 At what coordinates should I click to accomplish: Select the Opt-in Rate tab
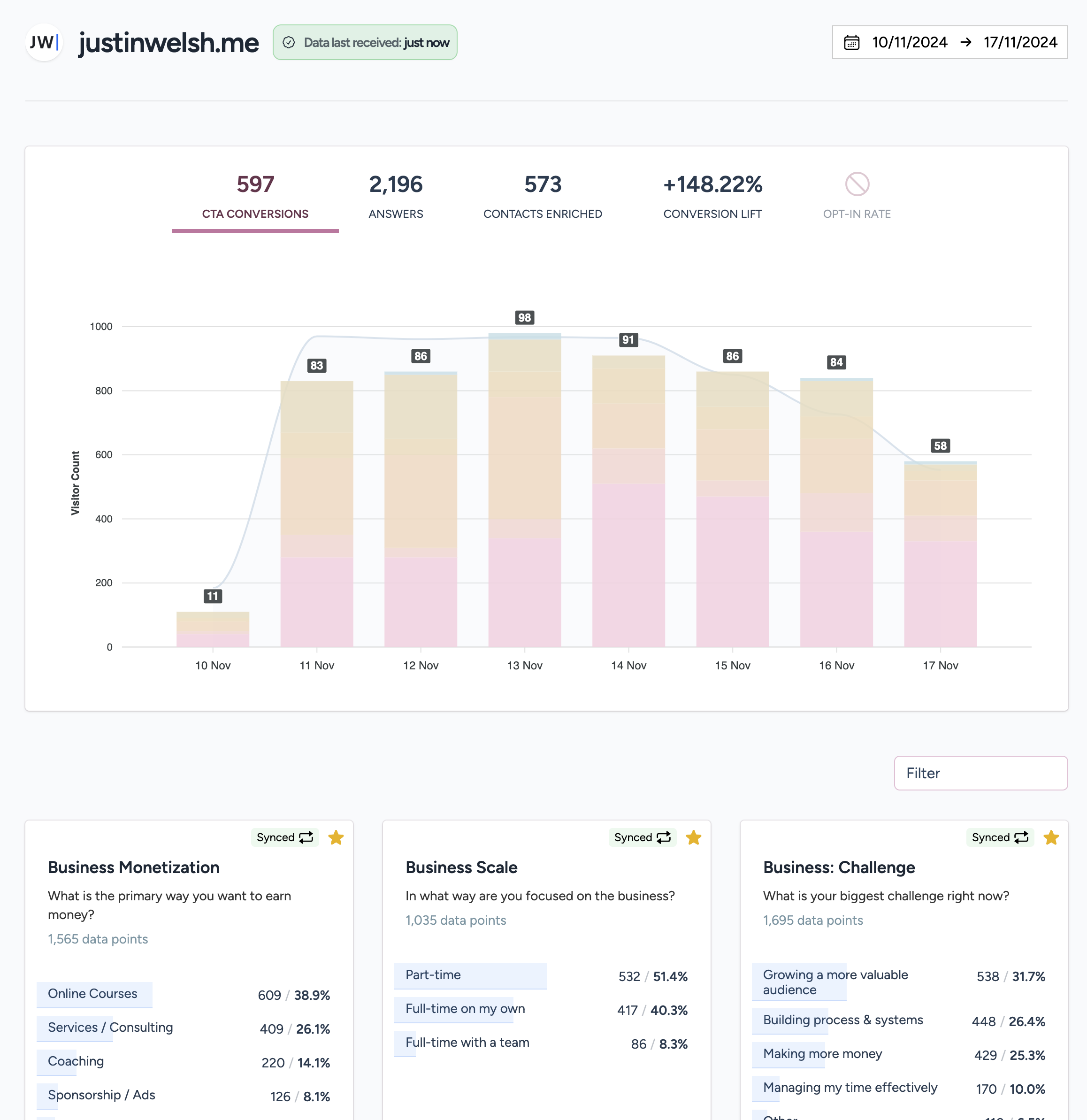pos(857,198)
